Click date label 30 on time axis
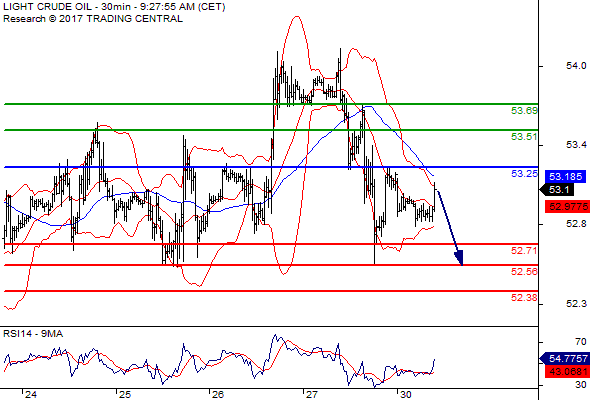The width and height of the screenshot is (590, 400). (x=406, y=395)
